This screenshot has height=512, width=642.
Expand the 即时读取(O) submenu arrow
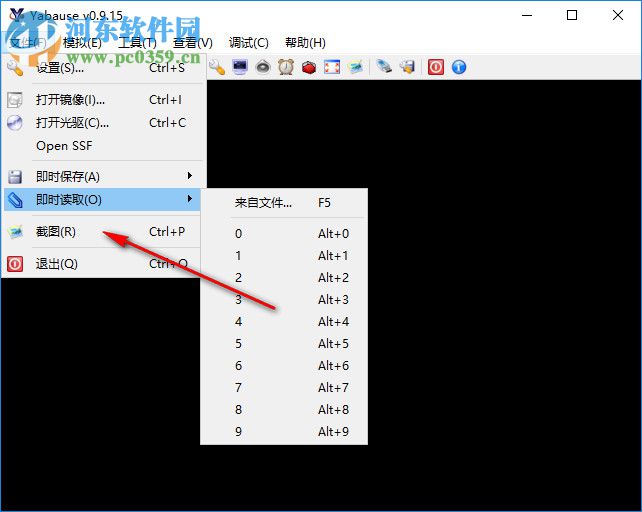coord(190,199)
